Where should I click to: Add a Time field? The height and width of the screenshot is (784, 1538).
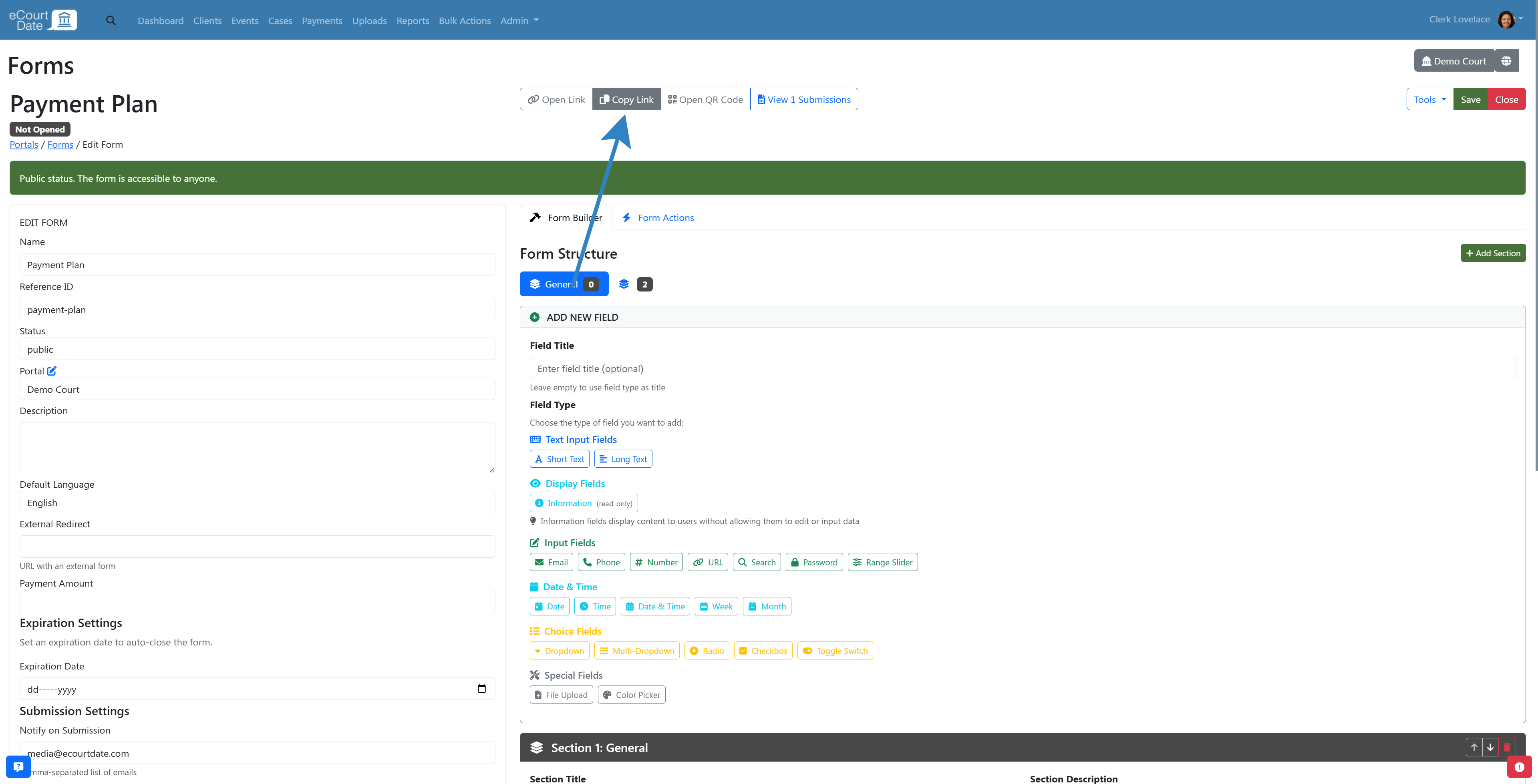(x=595, y=606)
